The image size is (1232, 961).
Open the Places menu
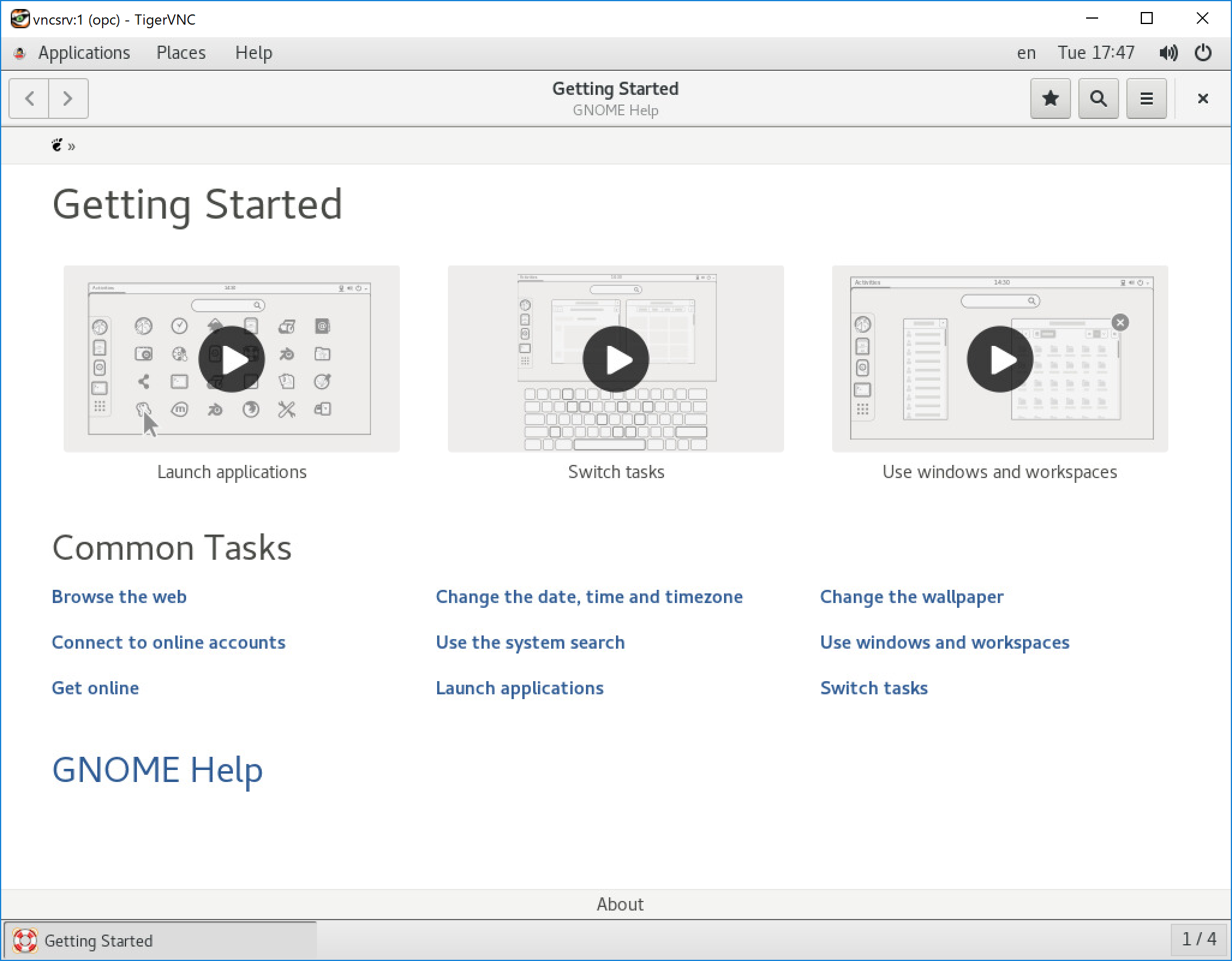(x=181, y=53)
